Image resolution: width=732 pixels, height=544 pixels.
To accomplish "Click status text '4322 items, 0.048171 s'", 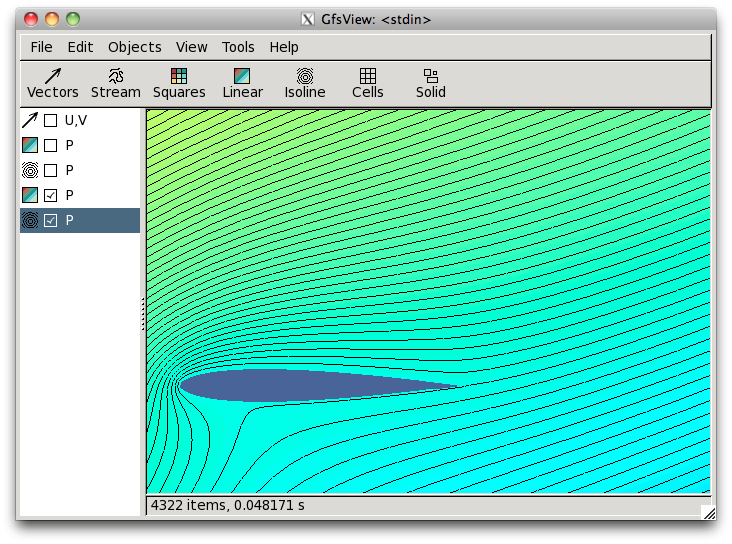I will tap(227, 505).
